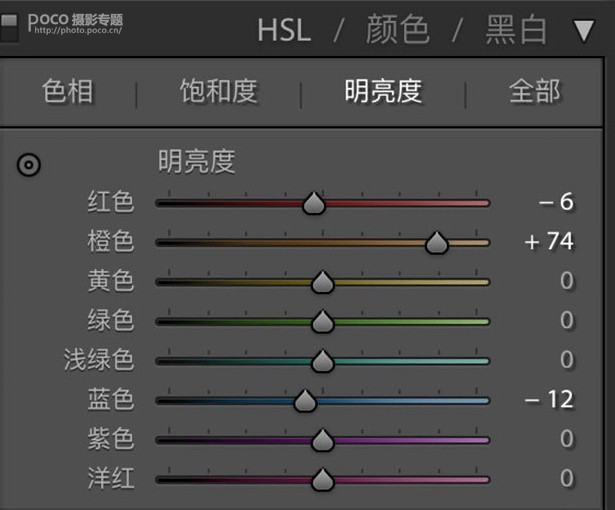The width and height of the screenshot is (615, 510).
Task: Click the 洋红 value field showing 0
Action: [x=567, y=478]
